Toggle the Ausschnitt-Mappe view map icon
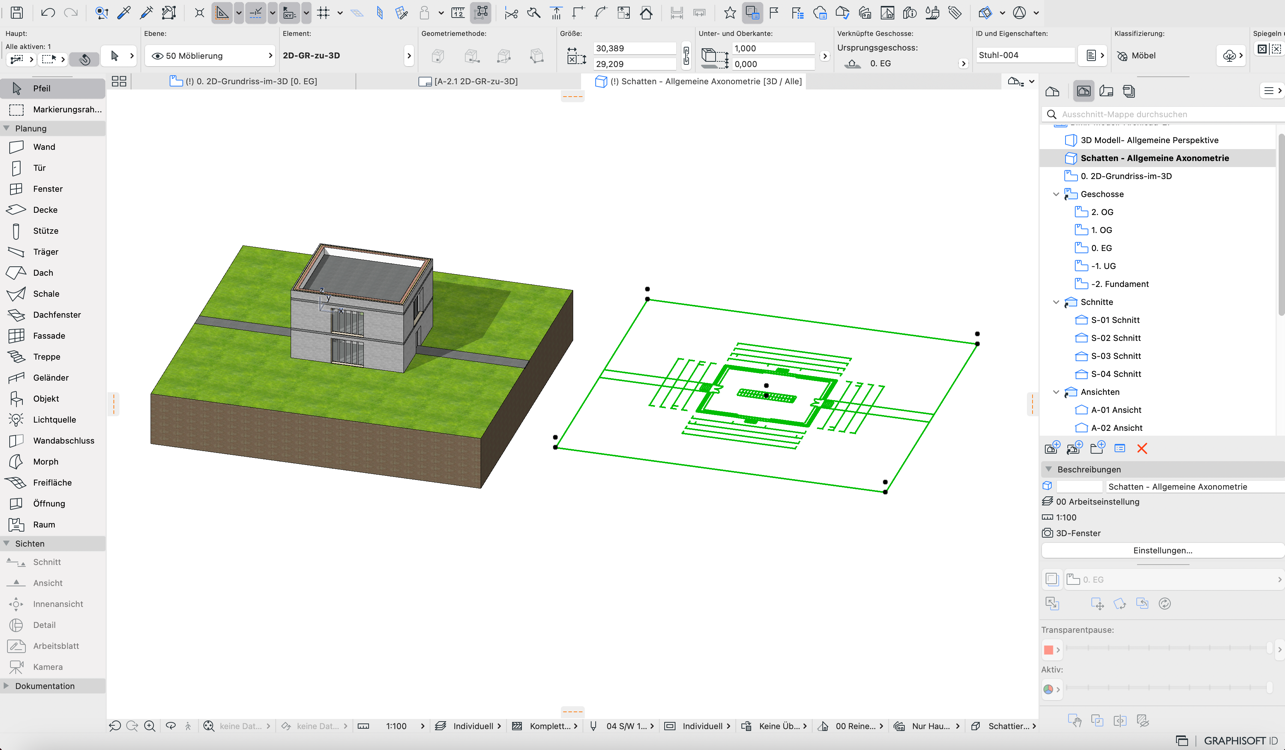This screenshot has width=1285, height=750. coord(1083,91)
